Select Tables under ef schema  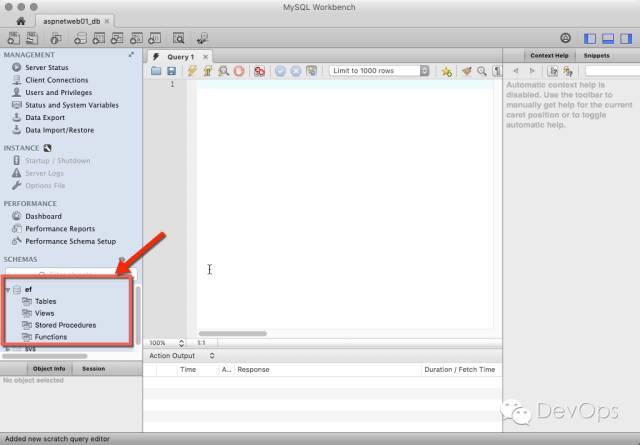click(x=45, y=301)
